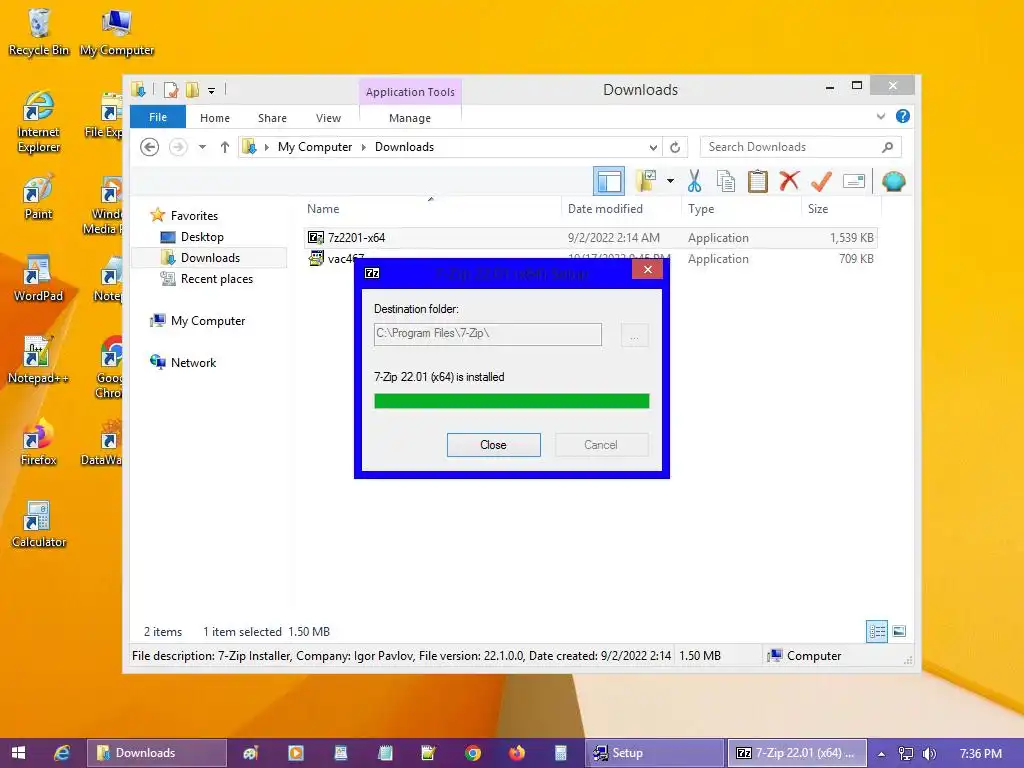1024x768 pixels.
Task: Sort by the Type column header
Action: tap(701, 209)
